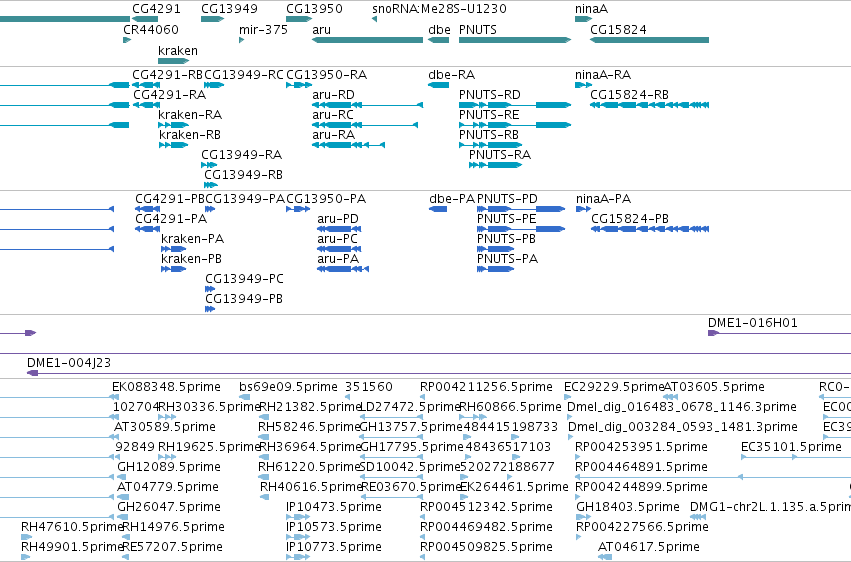The image size is (851, 562).
Task: Click the aru-PD protein label
Action: coord(338,219)
